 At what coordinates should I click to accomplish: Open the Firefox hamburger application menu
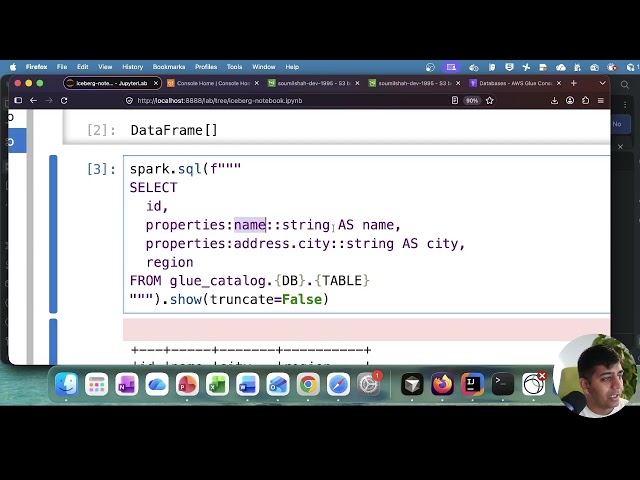[601, 100]
